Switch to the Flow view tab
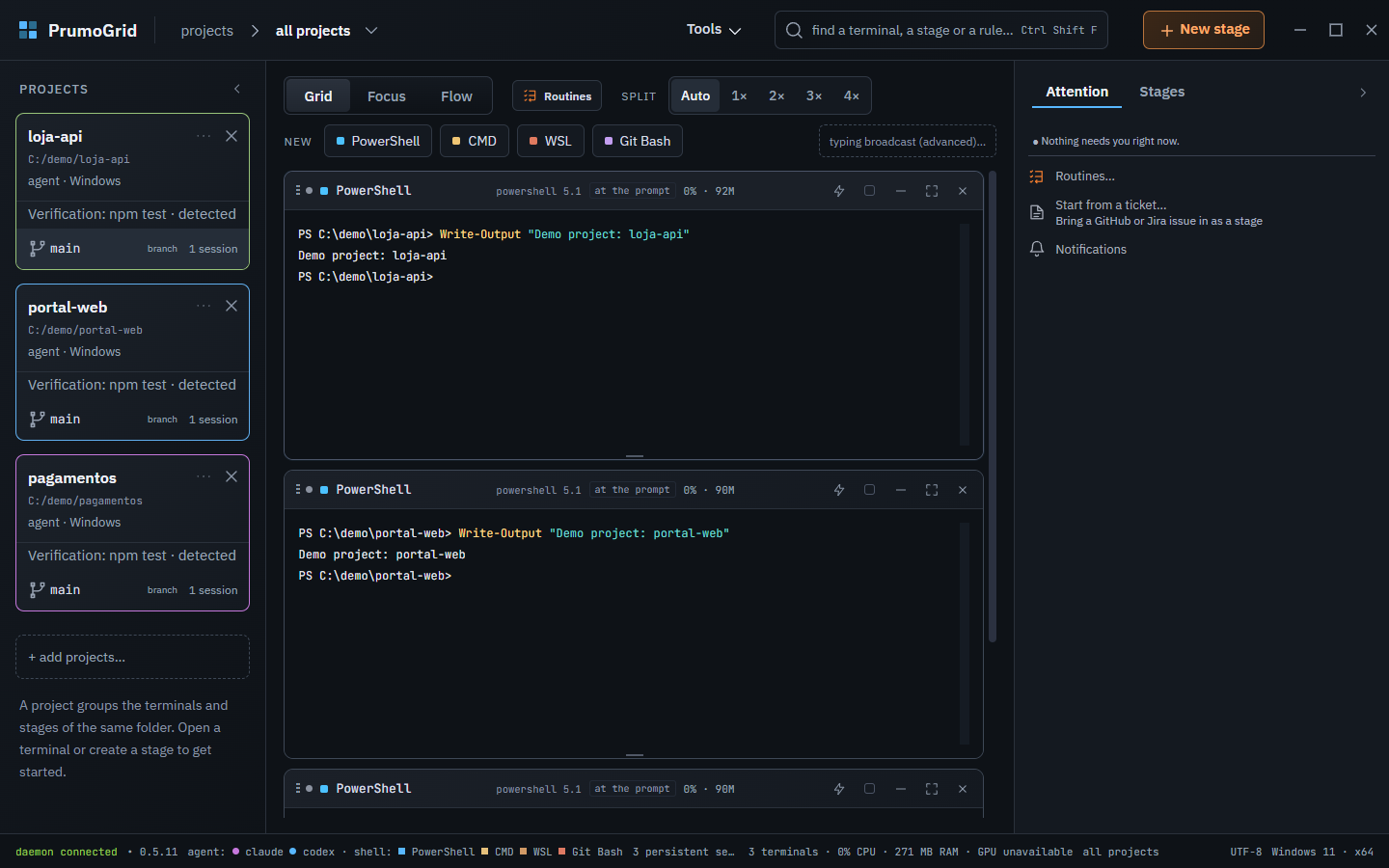This screenshot has width=1389, height=868. 456,95
